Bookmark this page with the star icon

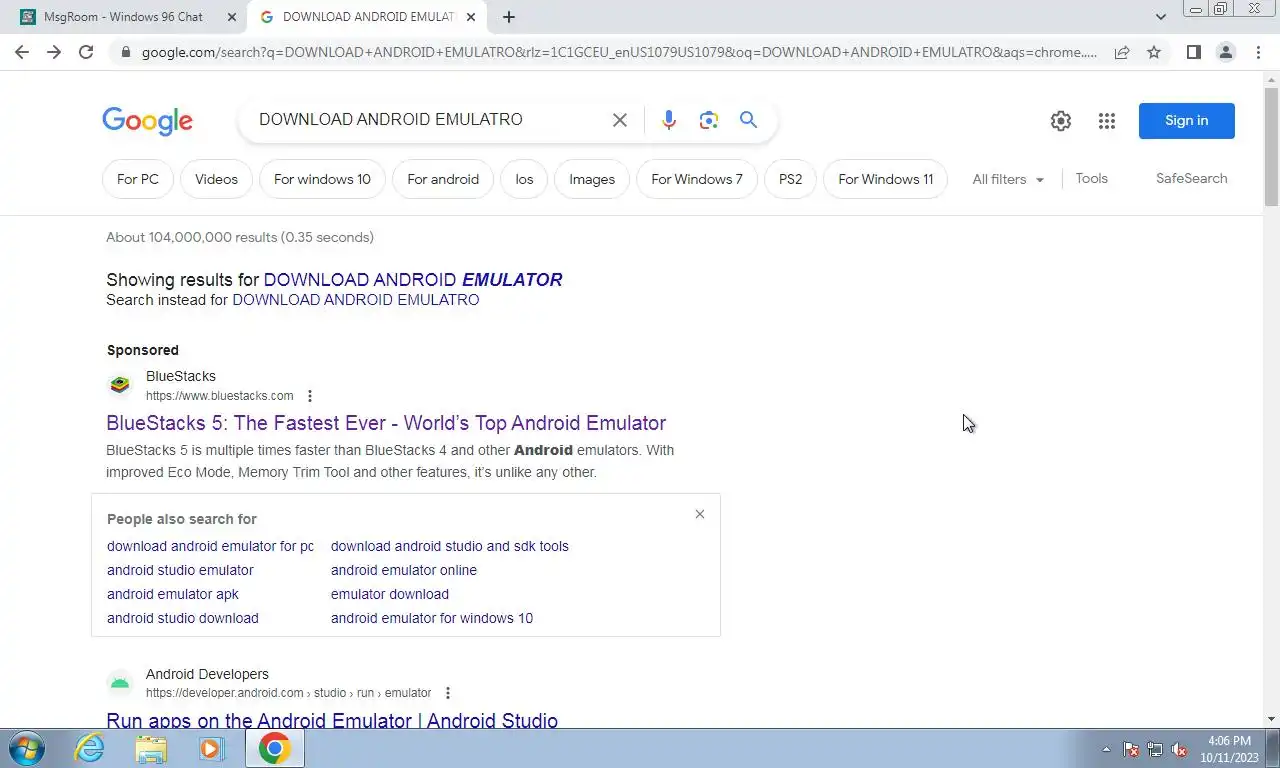(1154, 52)
